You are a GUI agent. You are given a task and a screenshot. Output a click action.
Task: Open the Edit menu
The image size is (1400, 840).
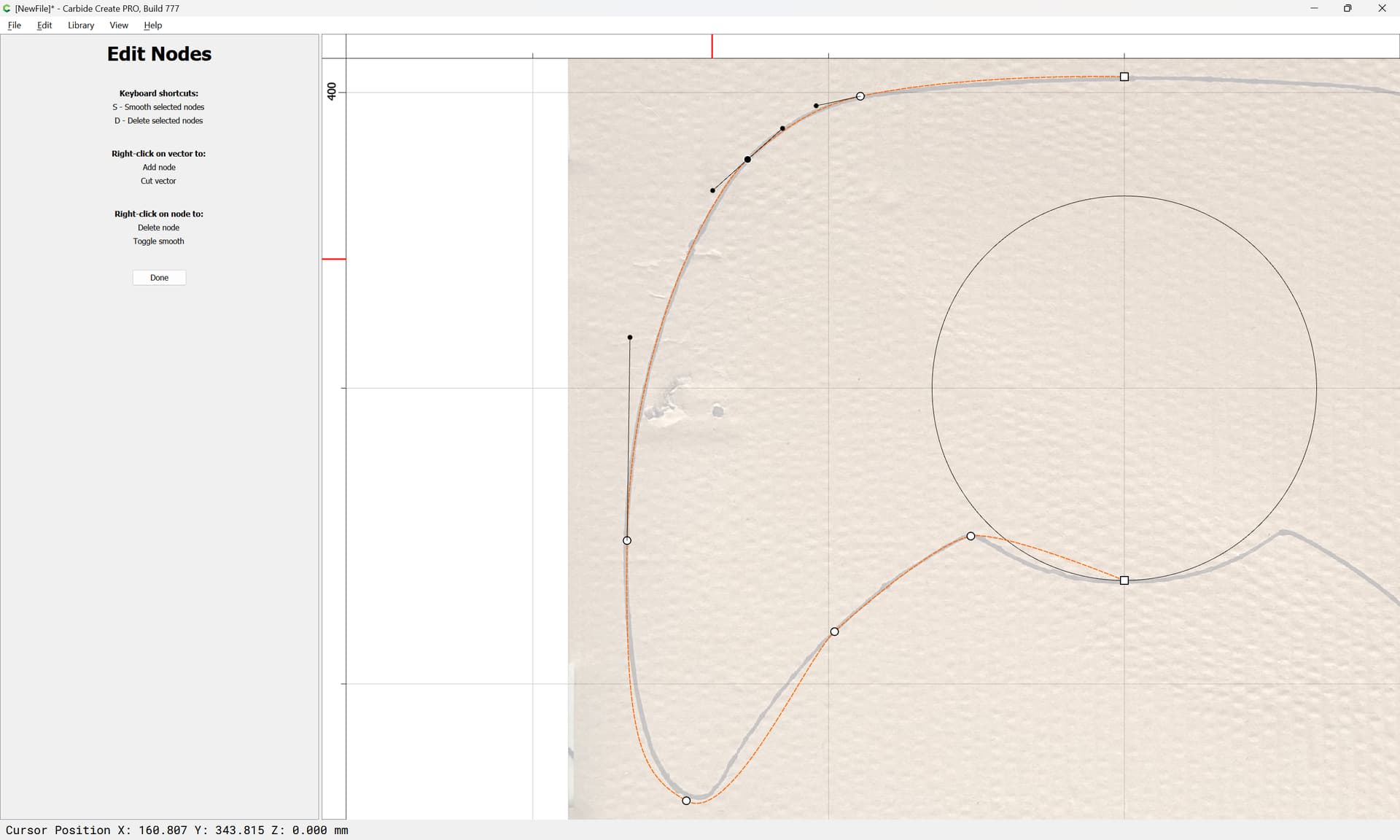(44, 25)
